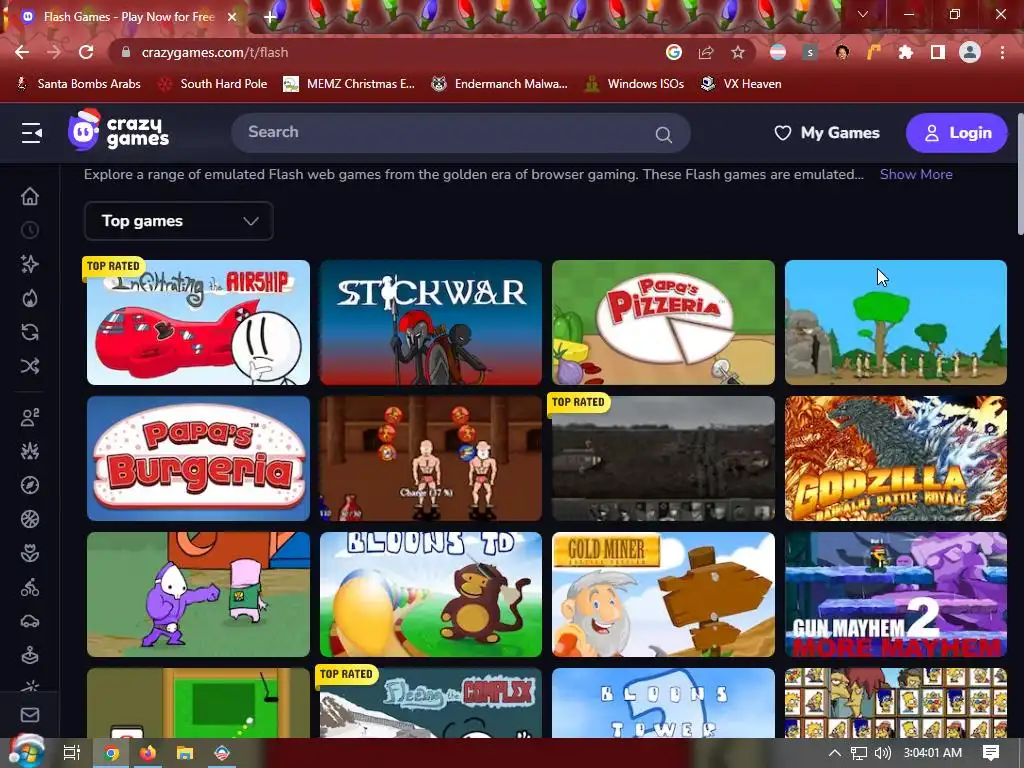
Task: Open Updated refresh icon in sidebar
Action: pyautogui.click(x=30, y=332)
